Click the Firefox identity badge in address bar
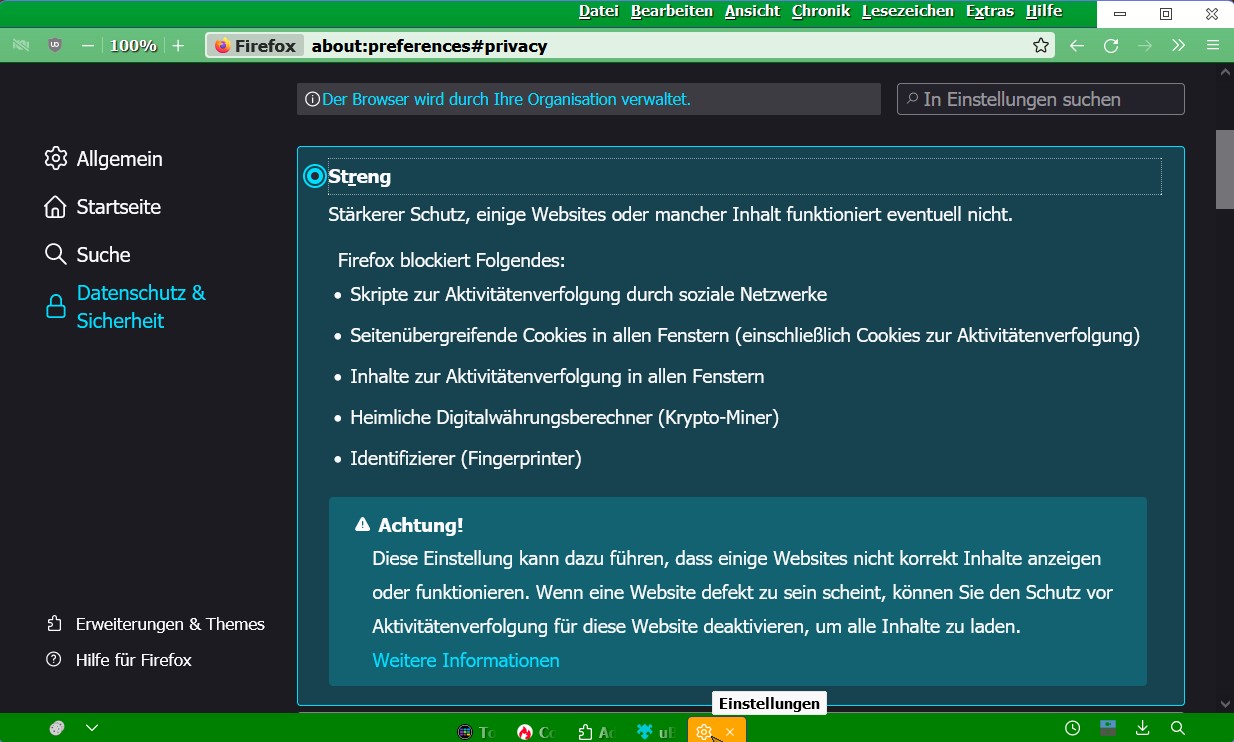 pyautogui.click(x=255, y=46)
